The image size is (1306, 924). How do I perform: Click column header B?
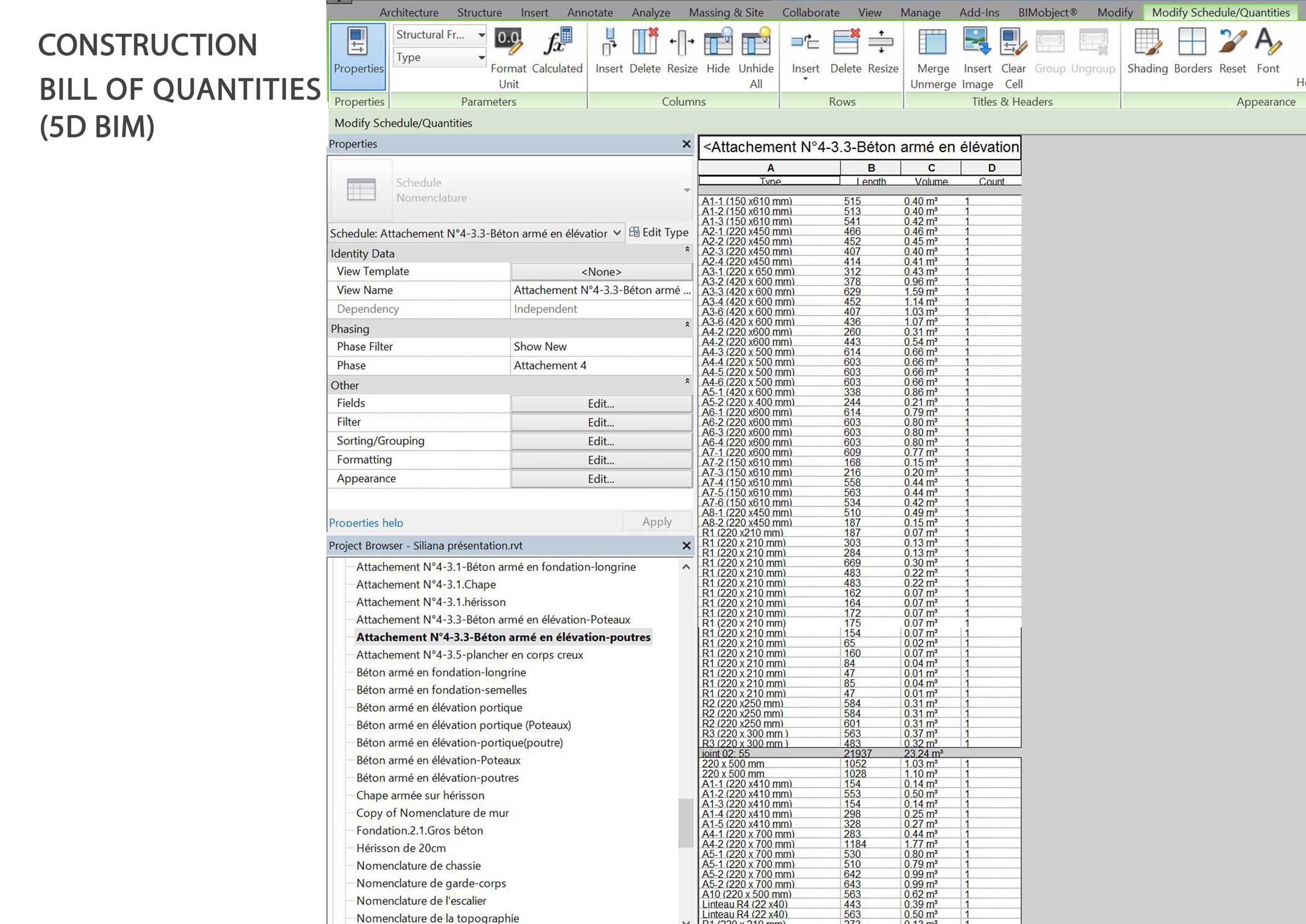coord(871,168)
